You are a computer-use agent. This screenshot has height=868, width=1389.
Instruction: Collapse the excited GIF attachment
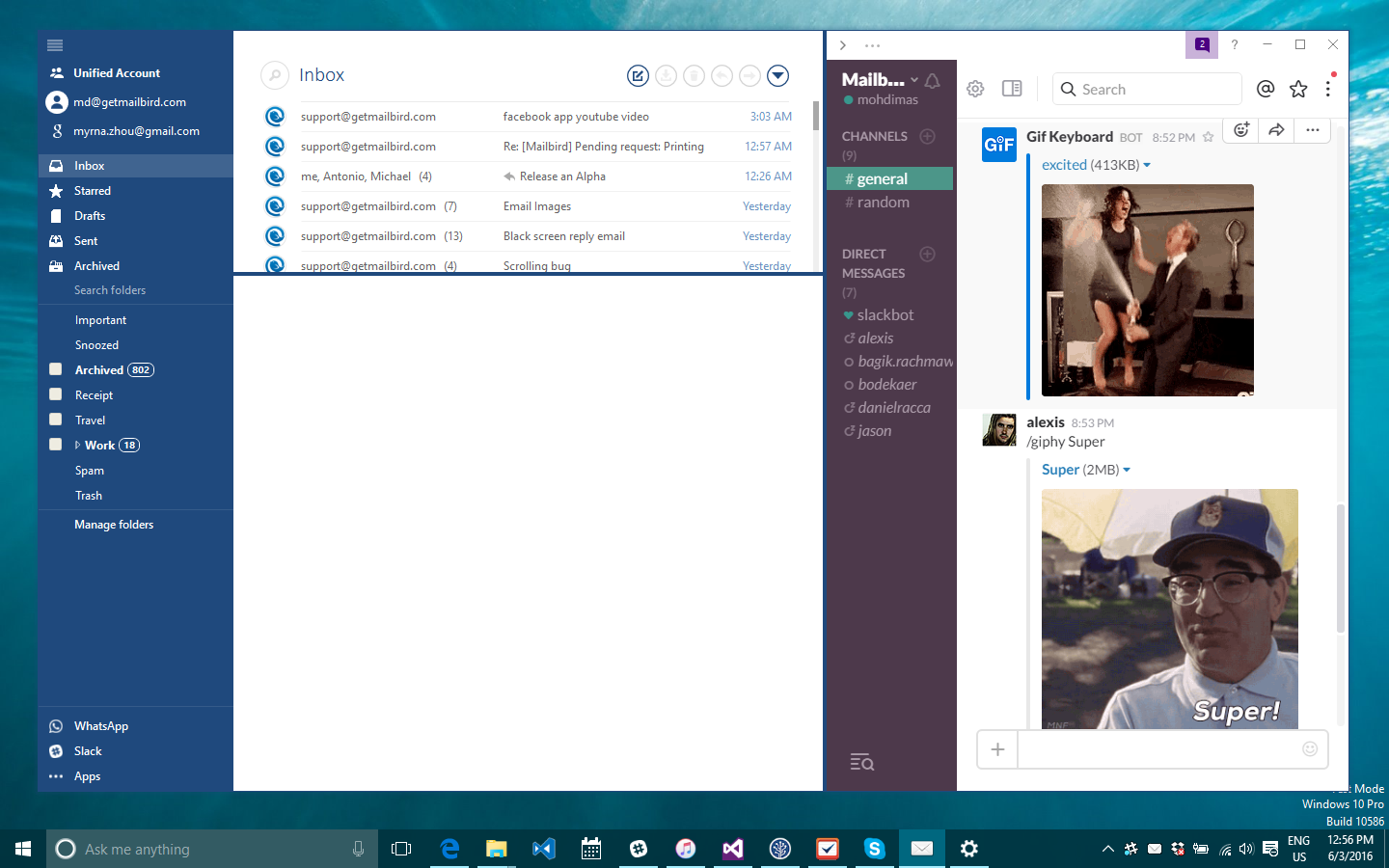click(x=1146, y=166)
